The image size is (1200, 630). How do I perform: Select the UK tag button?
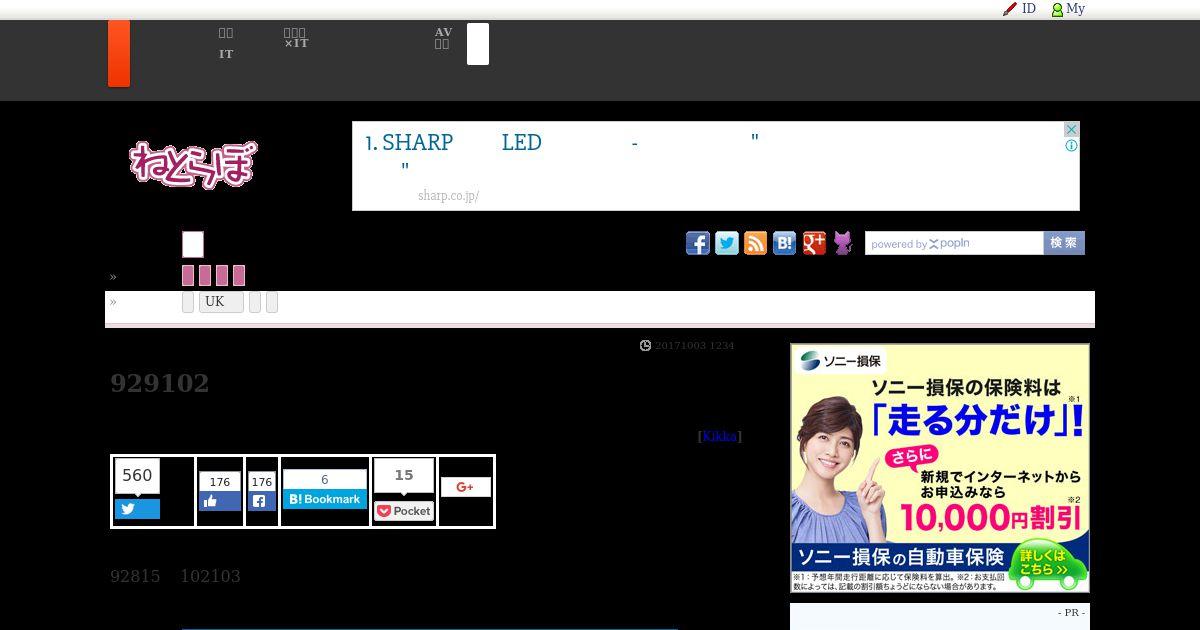tap(221, 302)
